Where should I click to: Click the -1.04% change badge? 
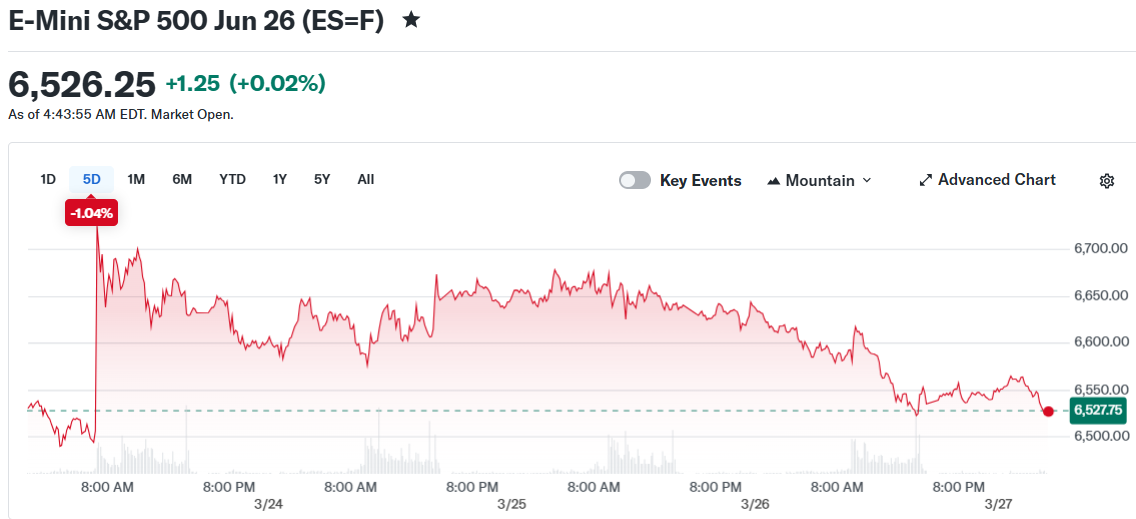(x=92, y=212)
